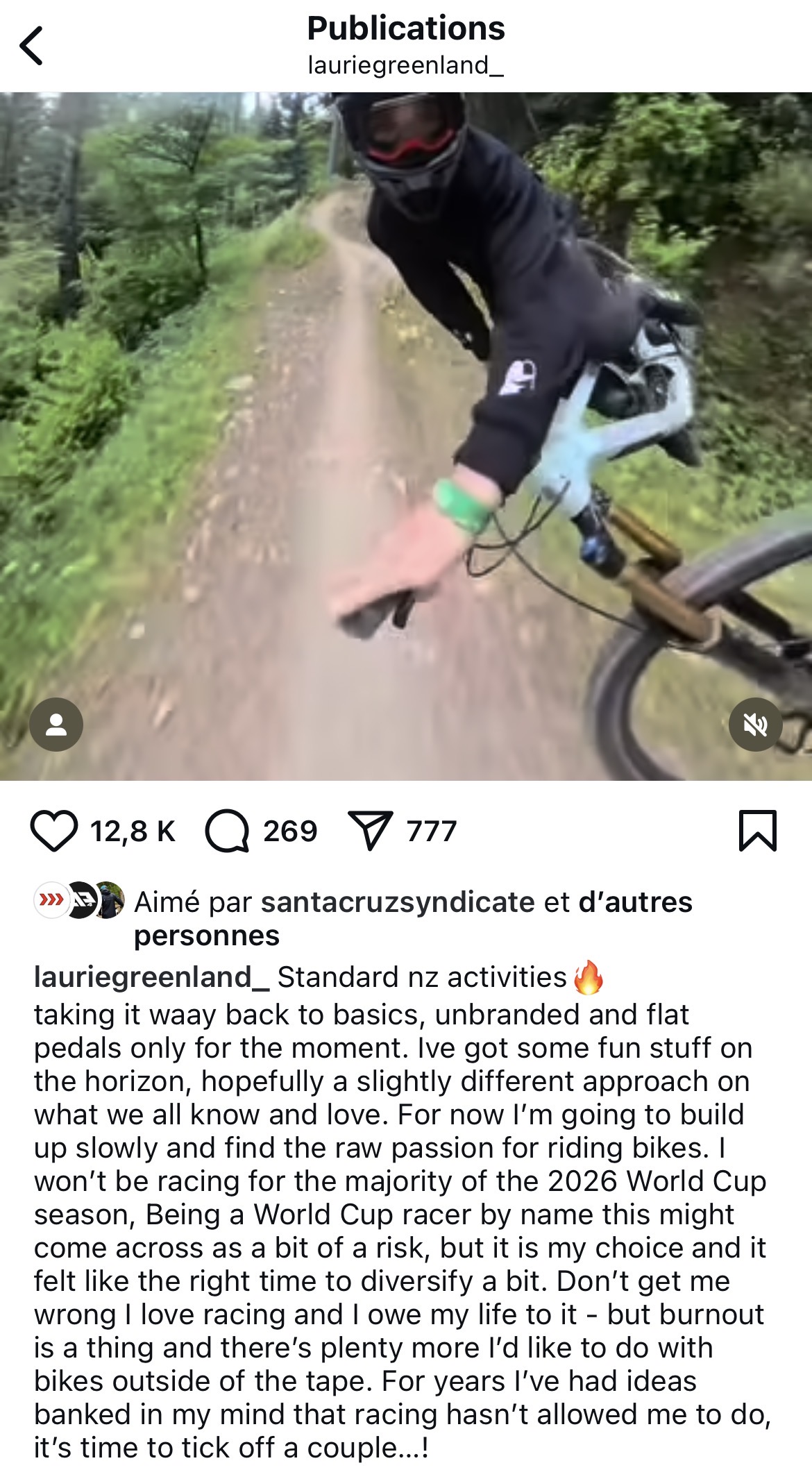The image size is (812, 1479).
Task: Share post with paper plane icon
Action: [371, 830]
